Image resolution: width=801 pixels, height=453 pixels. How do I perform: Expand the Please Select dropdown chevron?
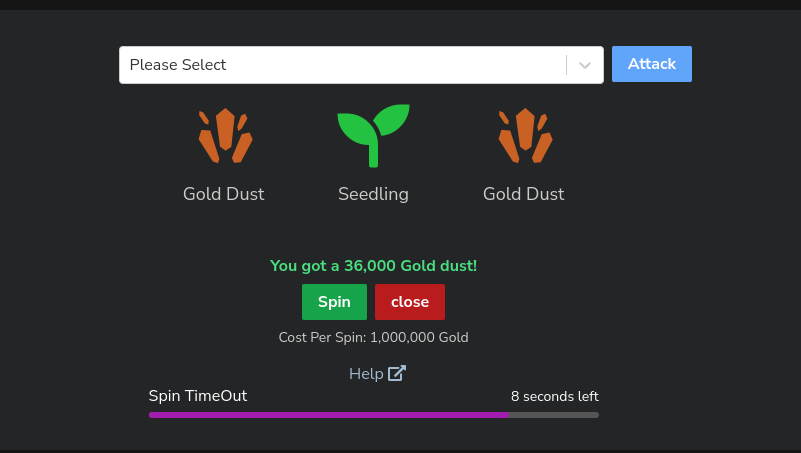585,65
